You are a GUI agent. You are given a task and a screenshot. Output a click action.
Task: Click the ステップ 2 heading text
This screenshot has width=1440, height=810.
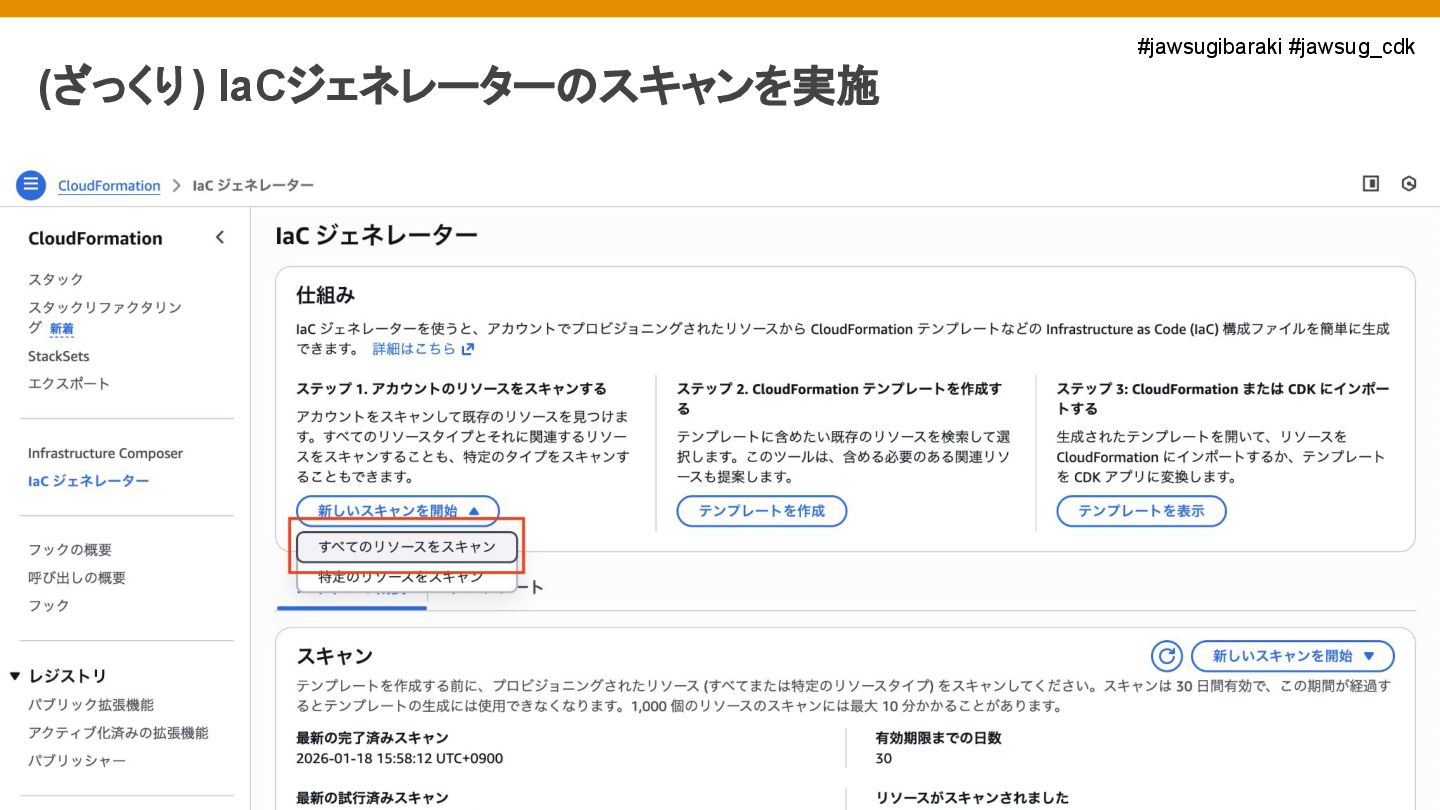coord(839,398)
